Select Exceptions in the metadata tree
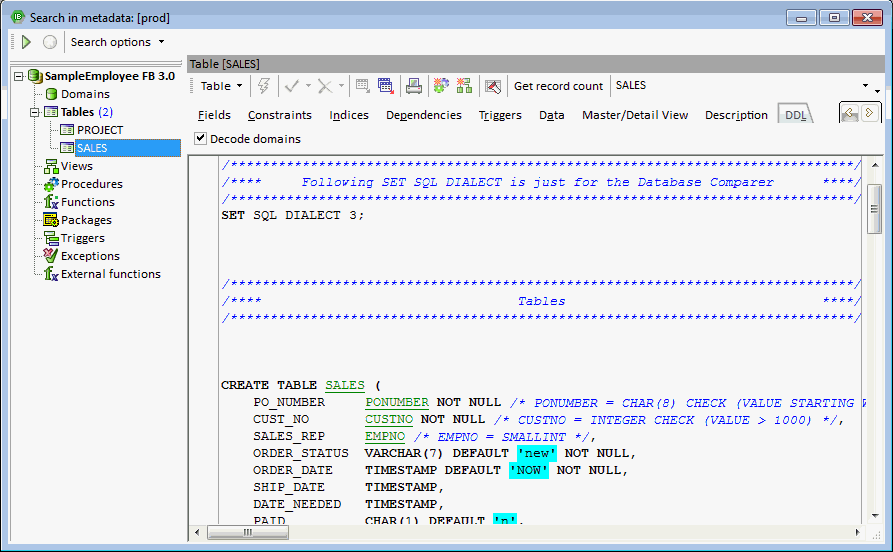This screenshot has height=552, width=893. [90, 256]
